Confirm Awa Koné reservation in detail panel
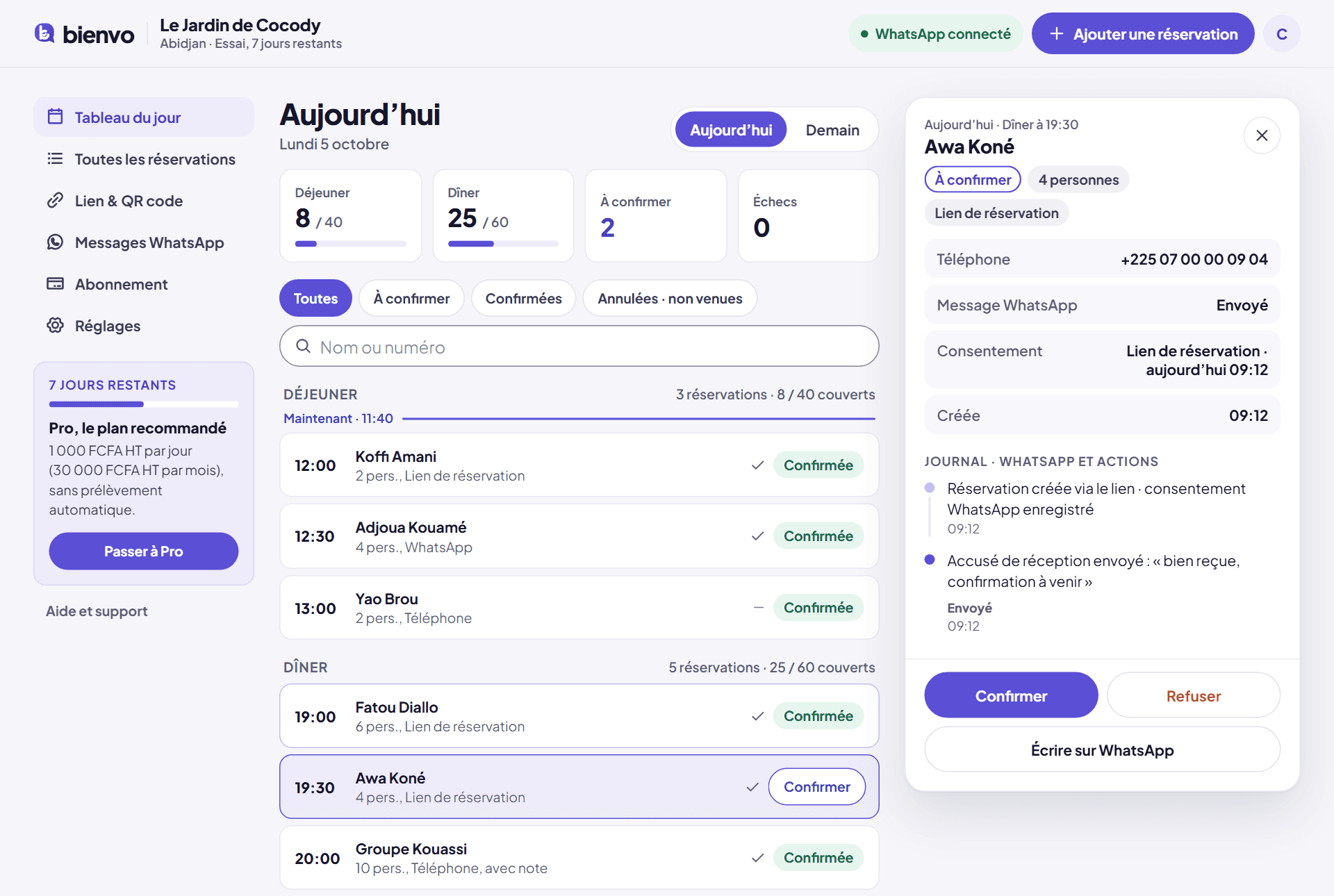Screen dimensions: 1334x896 pyautogui.click(x=1011, y=695)
